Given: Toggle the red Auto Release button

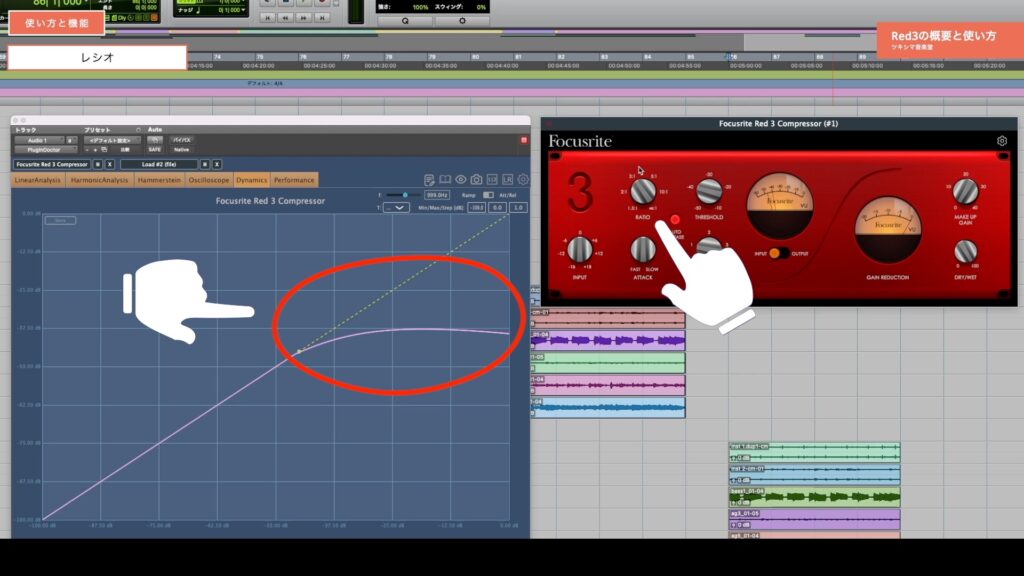Looking at the screenshot, I should 675,219.
